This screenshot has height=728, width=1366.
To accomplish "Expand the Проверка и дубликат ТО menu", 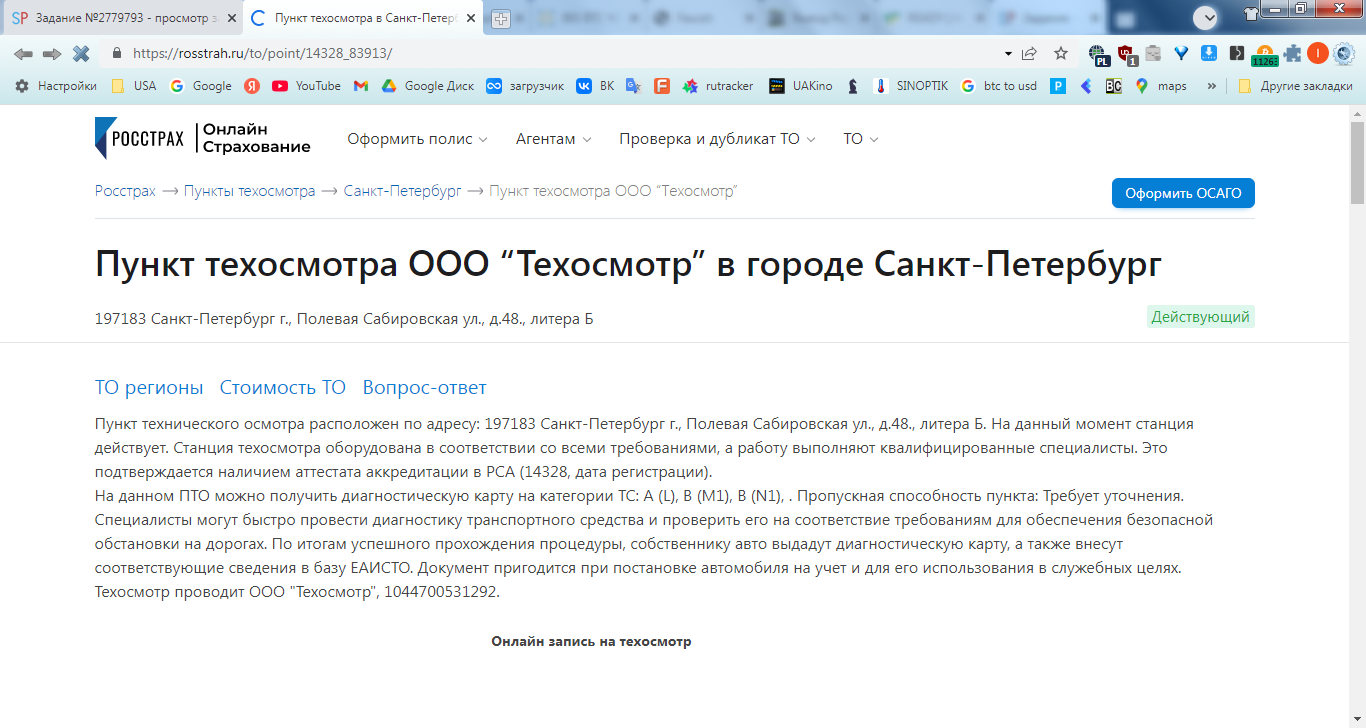I will click(x=718, y=139).
